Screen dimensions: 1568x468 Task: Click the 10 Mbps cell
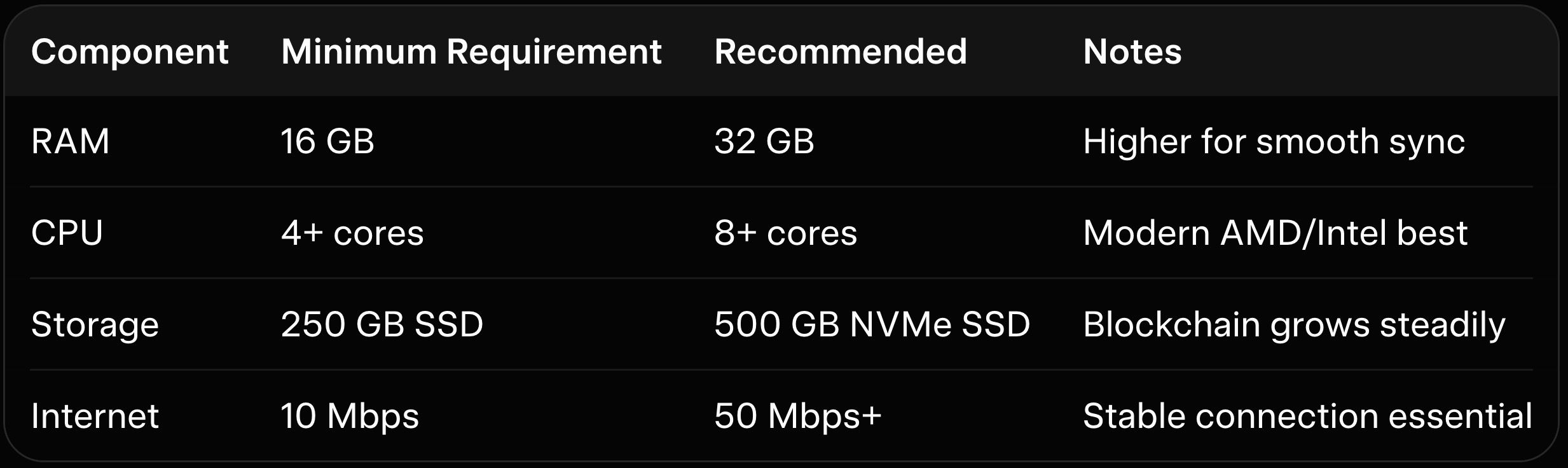[350, 416]
